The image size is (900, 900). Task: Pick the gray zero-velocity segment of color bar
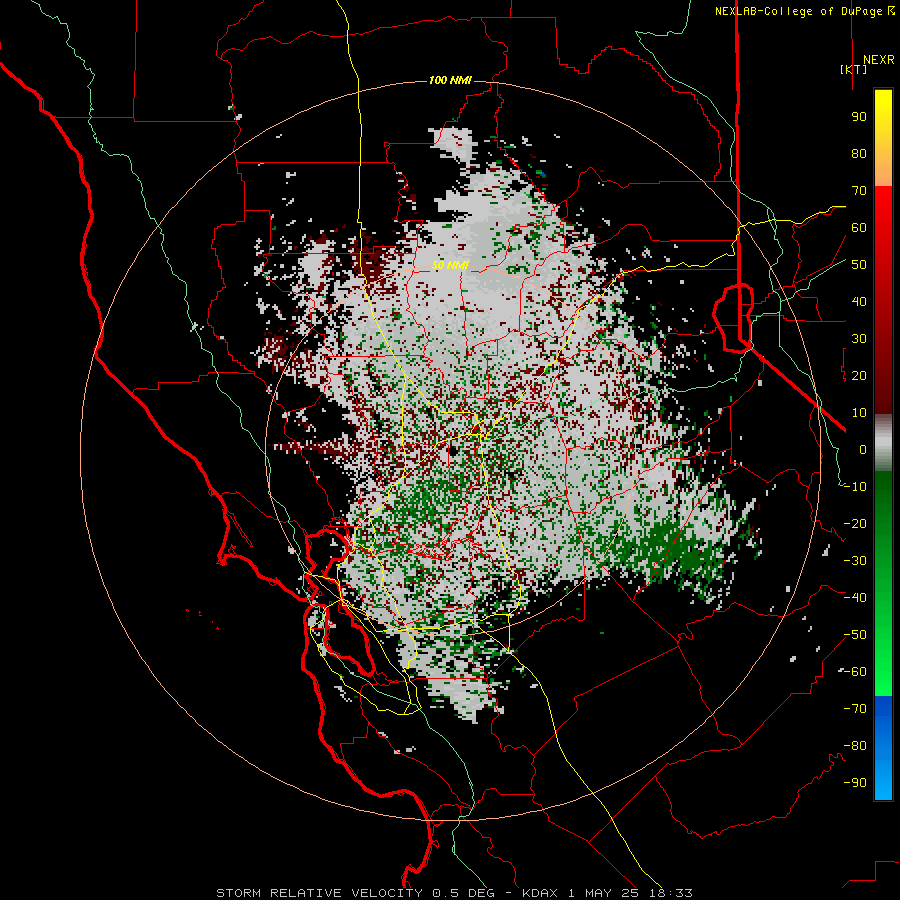[883, 442]
